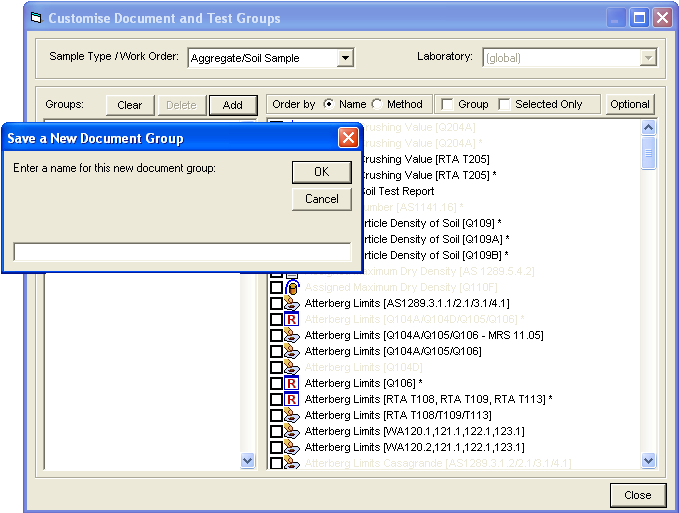Enable the Group checkbox
679x513 pixels.
coord(447,104)
